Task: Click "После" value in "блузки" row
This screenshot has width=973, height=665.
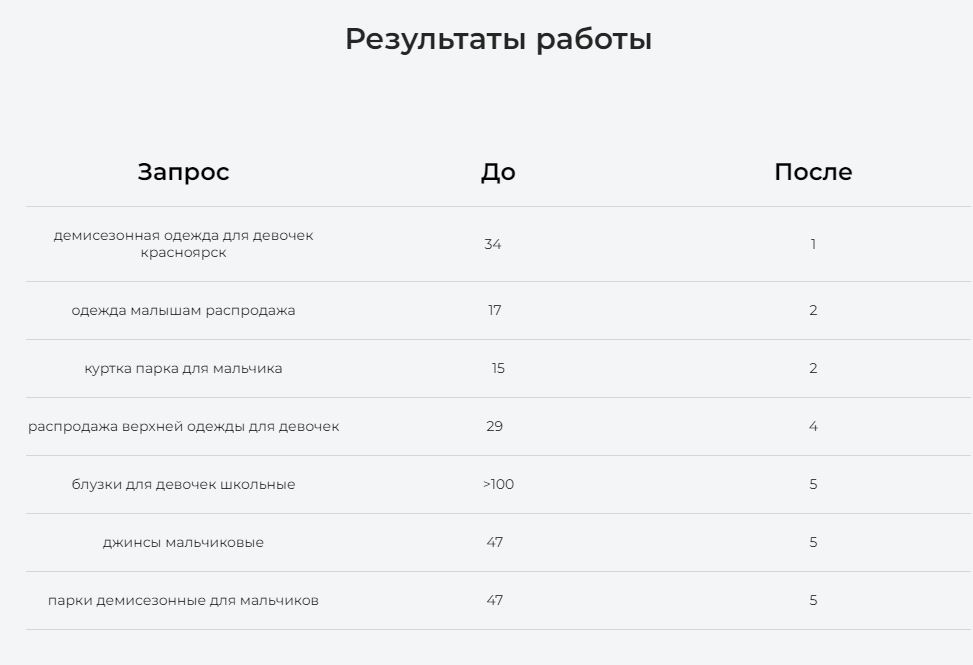Action: [813, 484]
